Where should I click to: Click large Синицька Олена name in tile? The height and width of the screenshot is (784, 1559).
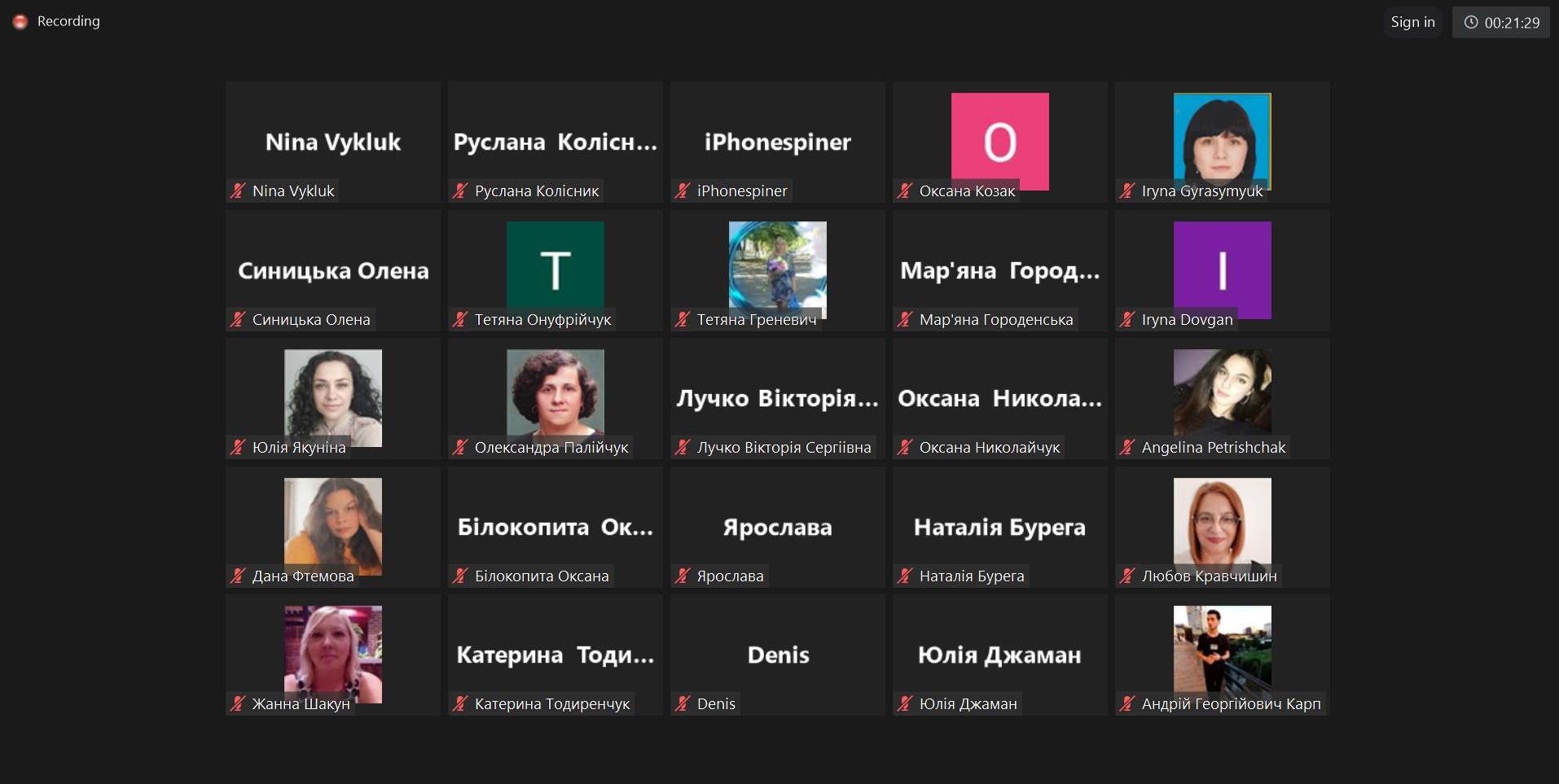333,270
